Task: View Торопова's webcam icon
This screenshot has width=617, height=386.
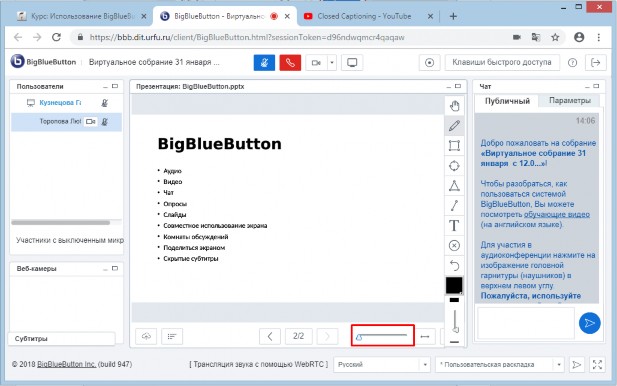Action: [91, 122]
